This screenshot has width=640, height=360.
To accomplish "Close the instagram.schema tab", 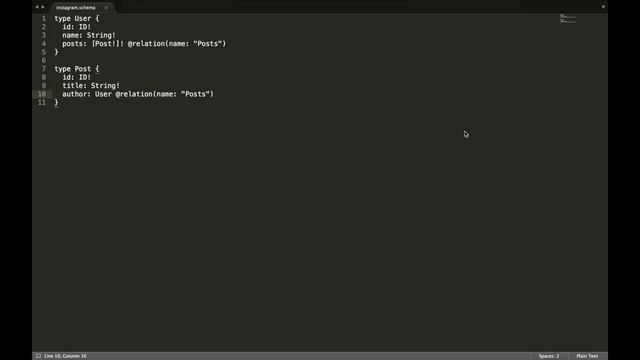I will coord(106,7).
